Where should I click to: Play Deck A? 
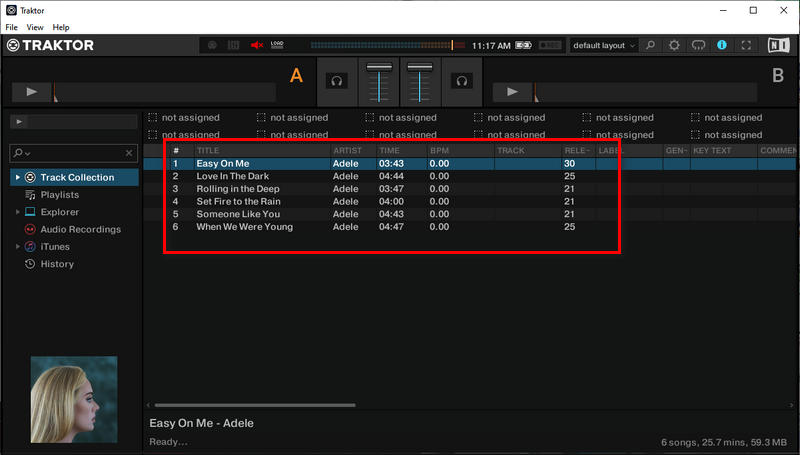tap(32, 92)
